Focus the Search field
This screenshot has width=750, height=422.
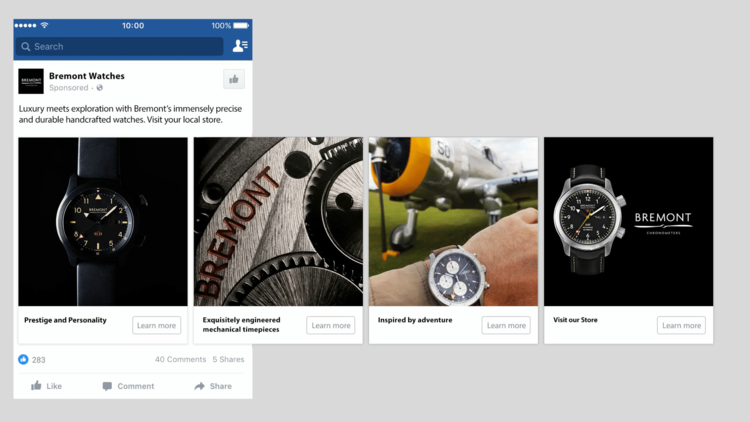pyautogui.click(x=120, y=46)
